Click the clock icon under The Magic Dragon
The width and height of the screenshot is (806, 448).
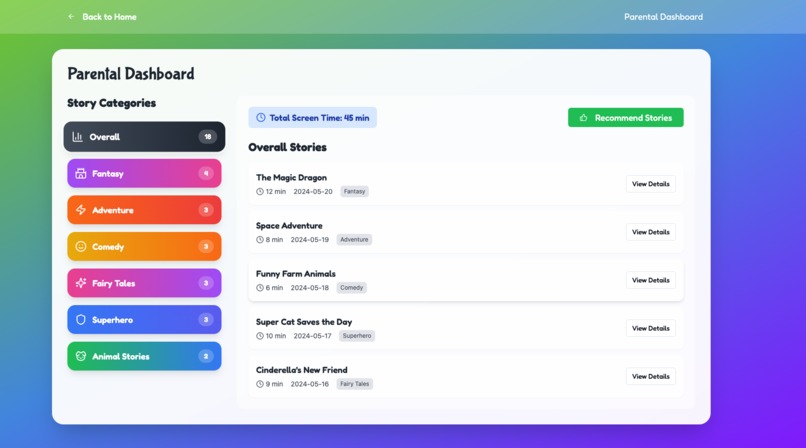click(260, 192)
